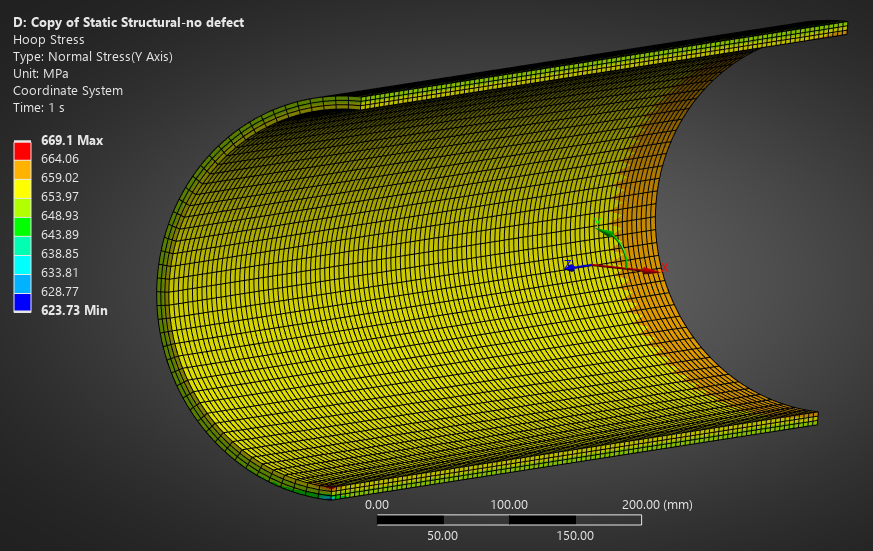
Task: Click 'Type: Normal Stress(Y Axis)' text
Action: 92,57
